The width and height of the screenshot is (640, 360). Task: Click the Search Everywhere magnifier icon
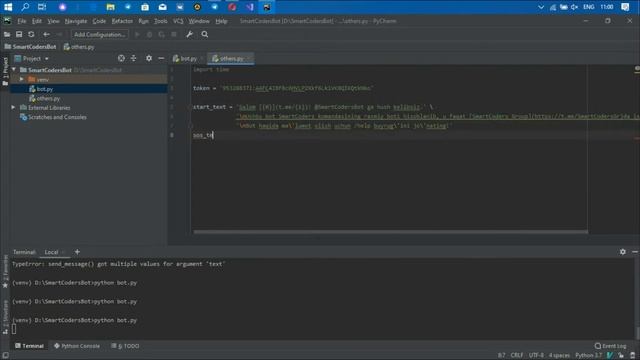tap(205, 34)
